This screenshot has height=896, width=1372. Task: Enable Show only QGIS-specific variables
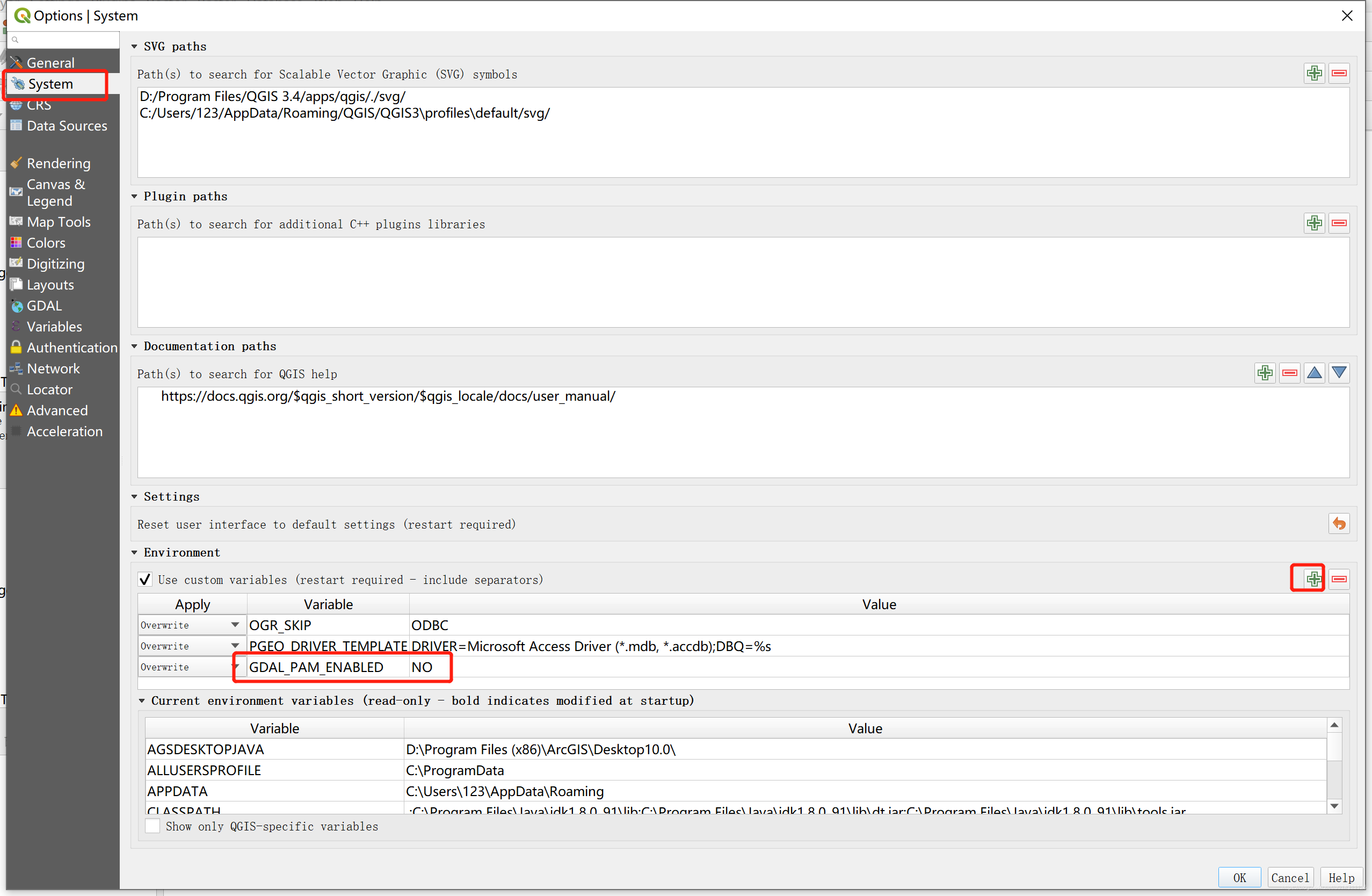pyautogui.click(x=153, y=826)
